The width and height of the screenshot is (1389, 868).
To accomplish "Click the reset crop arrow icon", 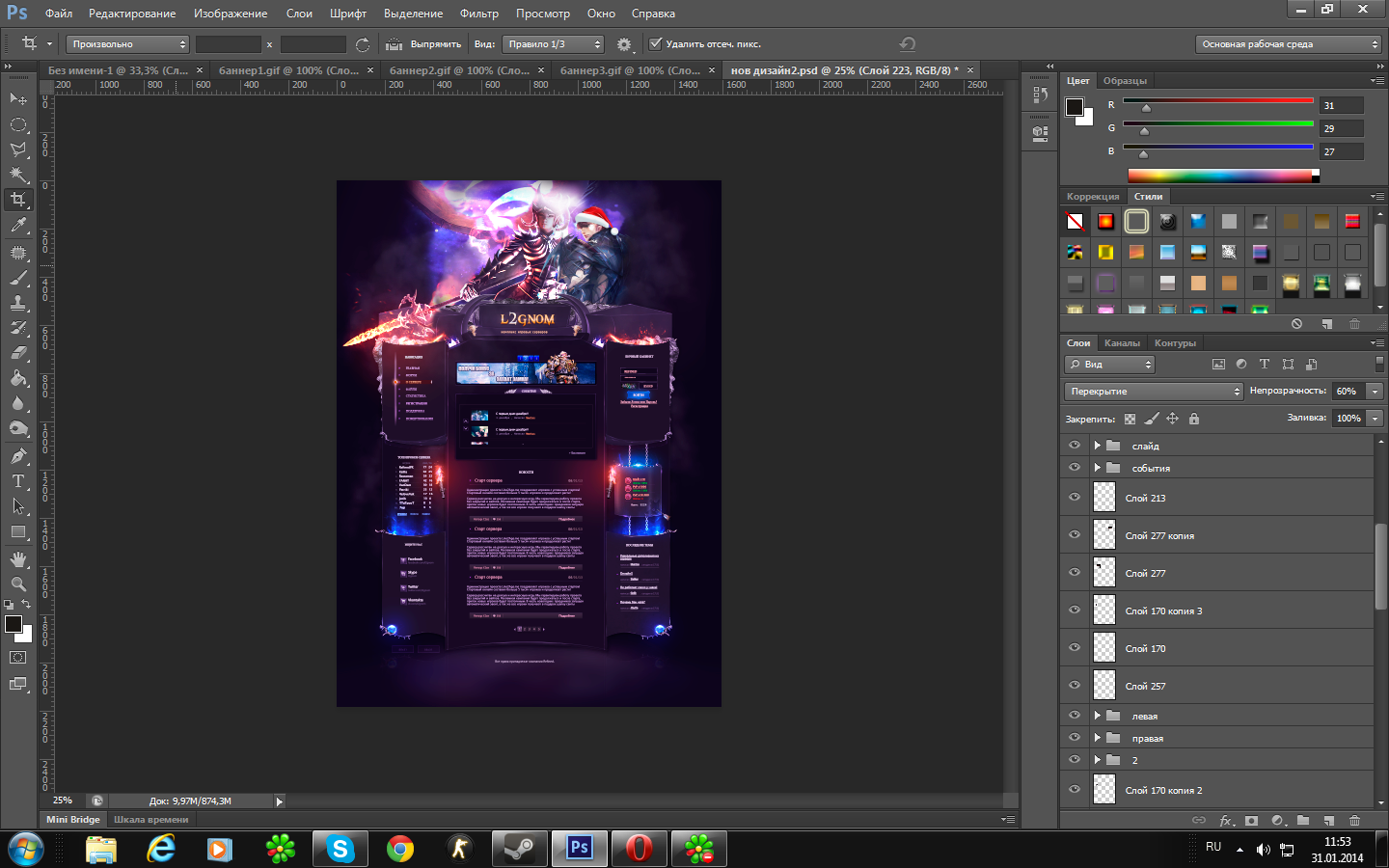I will coord(907,44).
